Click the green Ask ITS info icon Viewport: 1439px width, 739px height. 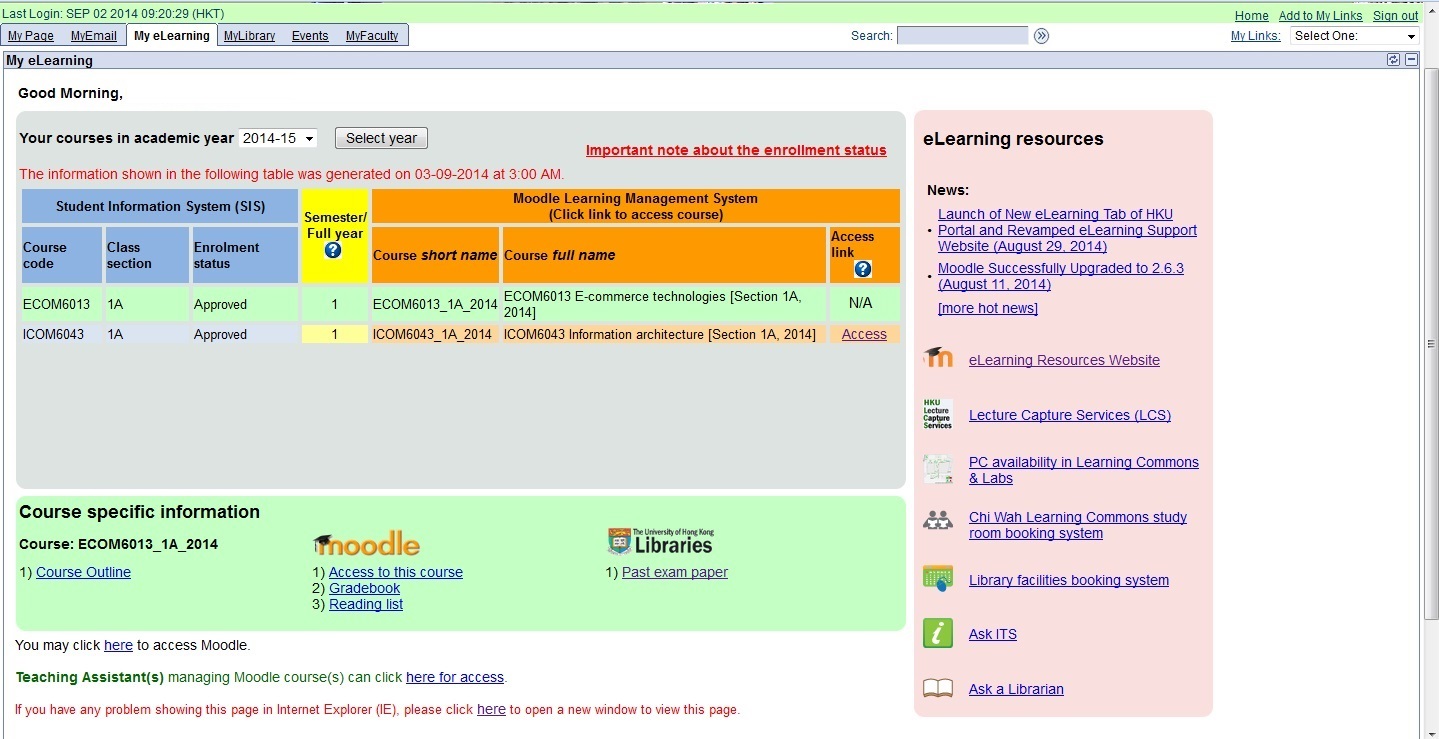click(937, 633)
